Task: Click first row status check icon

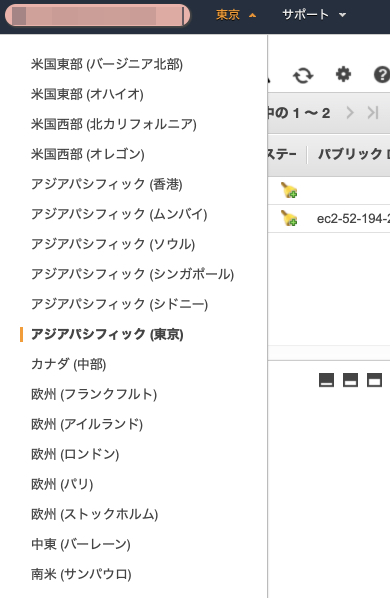Action: pyautogui.click(x=289, y=190)
